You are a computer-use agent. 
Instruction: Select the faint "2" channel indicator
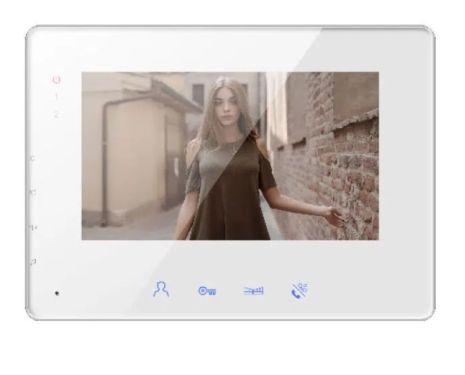56,115
